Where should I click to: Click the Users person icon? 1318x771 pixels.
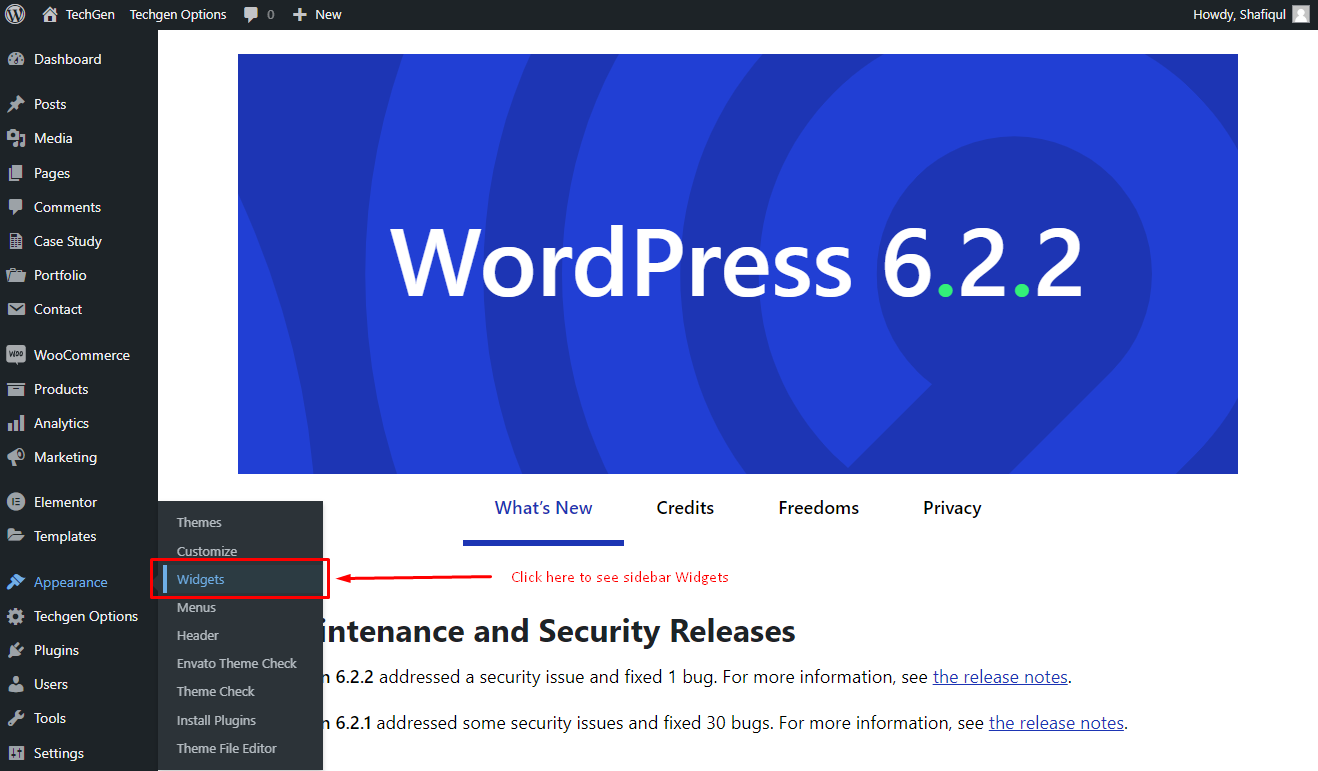tap(15, 684)
